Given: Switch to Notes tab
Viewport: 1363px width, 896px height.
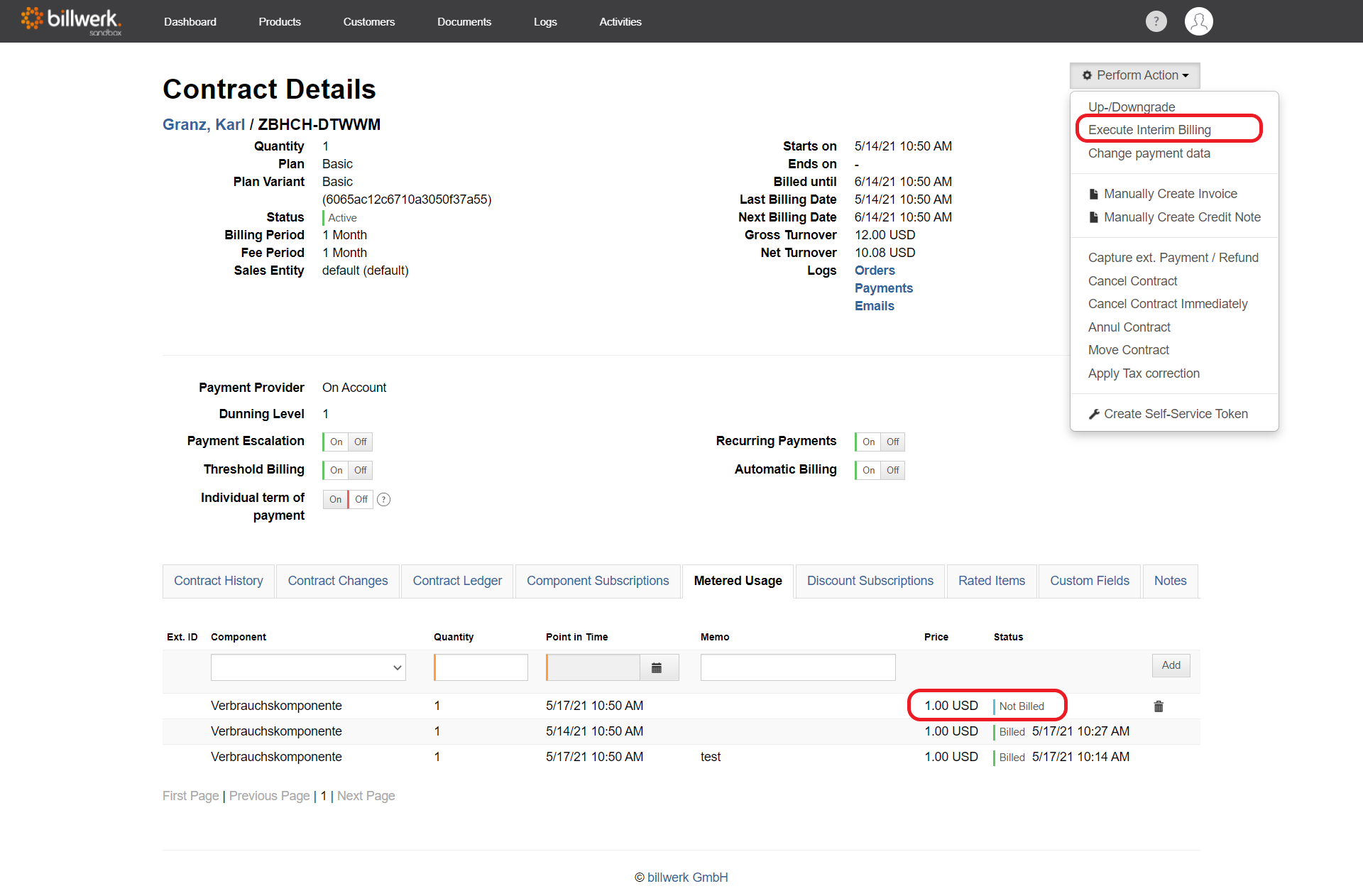Looking at the screenshot, I should [x=1170, y=581].
